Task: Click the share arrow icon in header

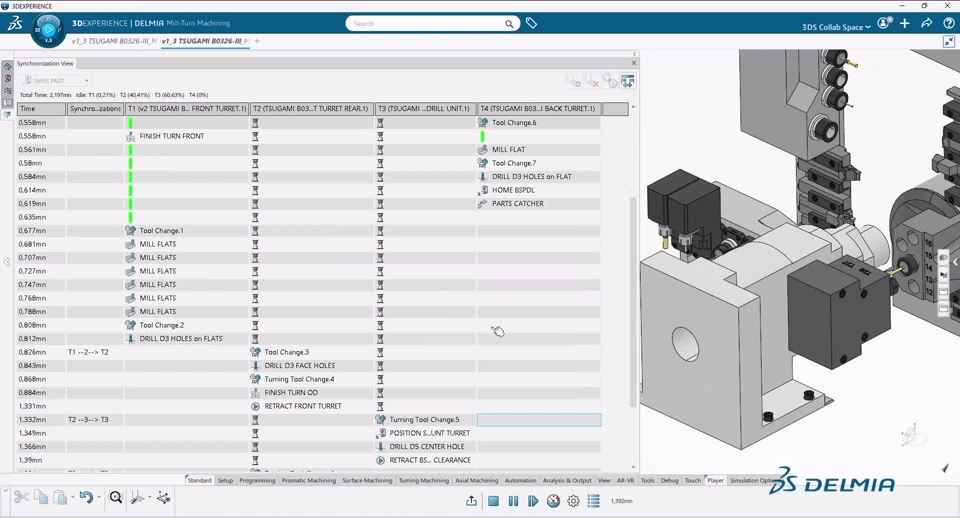Action: pyautogui.click(x=927, y=23)
